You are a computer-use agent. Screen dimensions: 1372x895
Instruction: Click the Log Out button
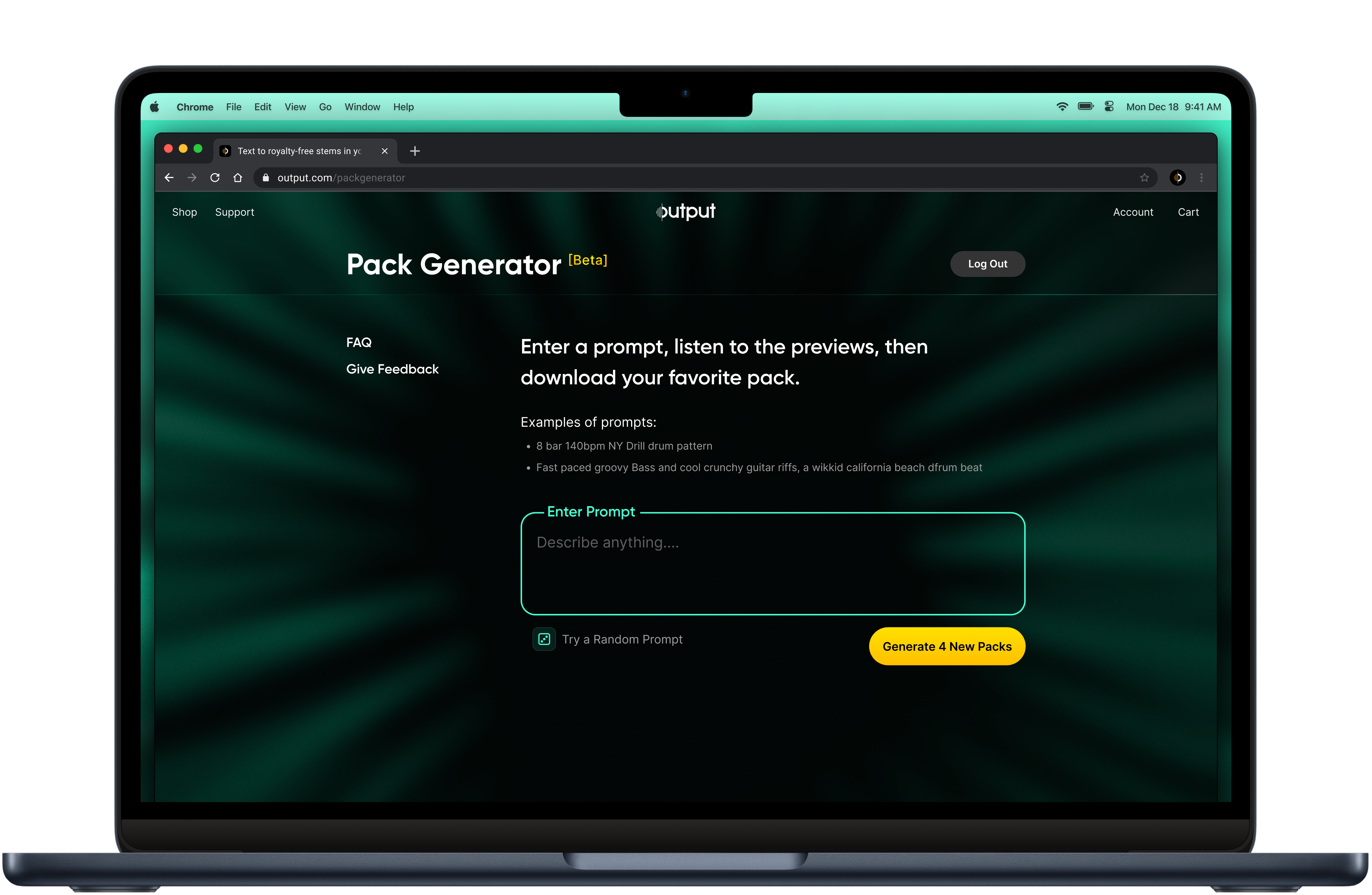tap(987, 263)
